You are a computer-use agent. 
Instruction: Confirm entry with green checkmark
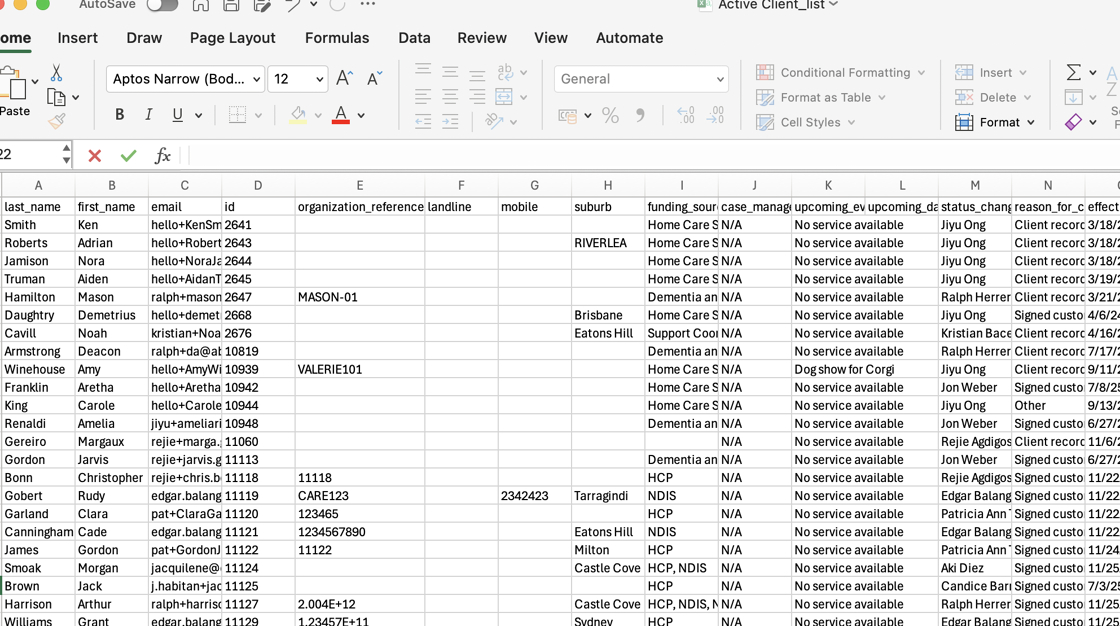pyautogui.click(x=129, y=155)
